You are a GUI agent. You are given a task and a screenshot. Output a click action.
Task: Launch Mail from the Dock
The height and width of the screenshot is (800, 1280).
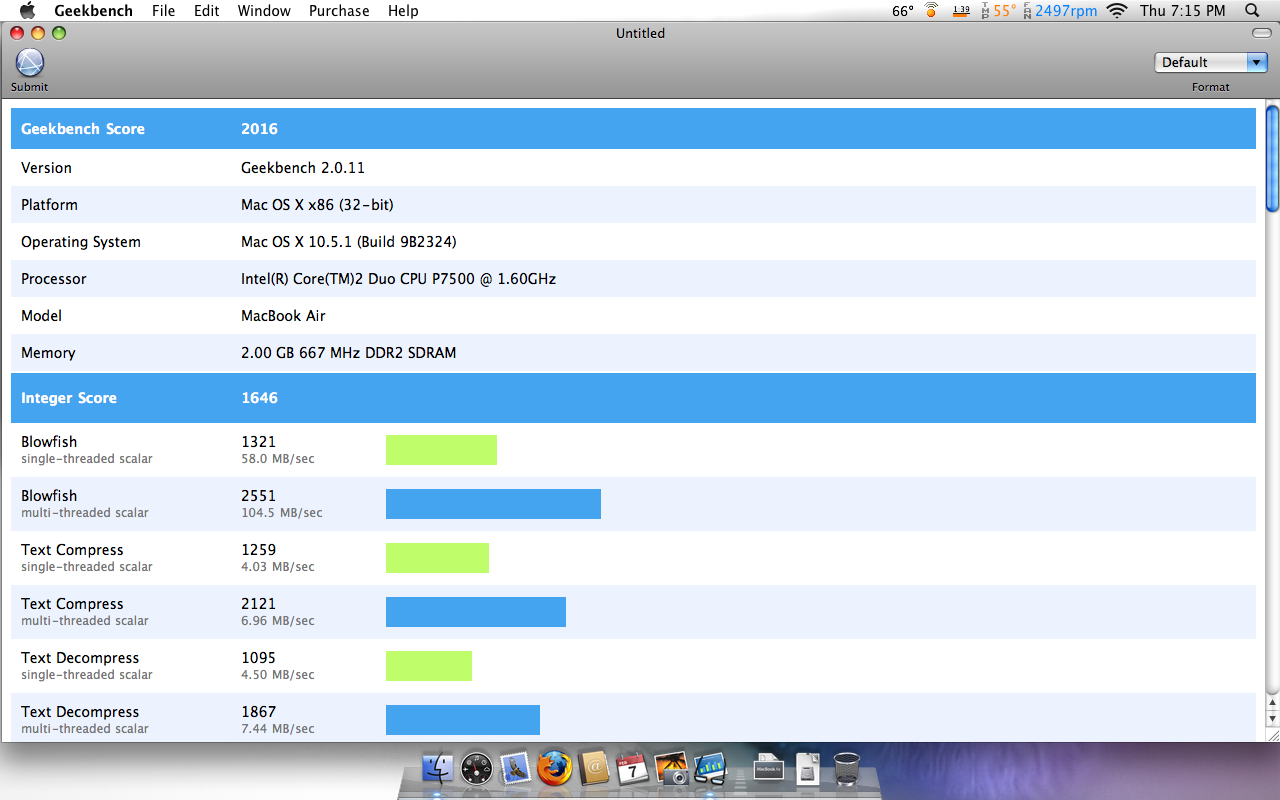click(514, 768)
